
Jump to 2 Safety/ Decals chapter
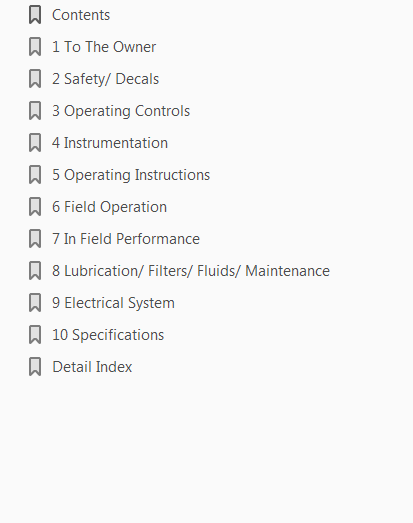pyautogui.click(x=105, y=79)
